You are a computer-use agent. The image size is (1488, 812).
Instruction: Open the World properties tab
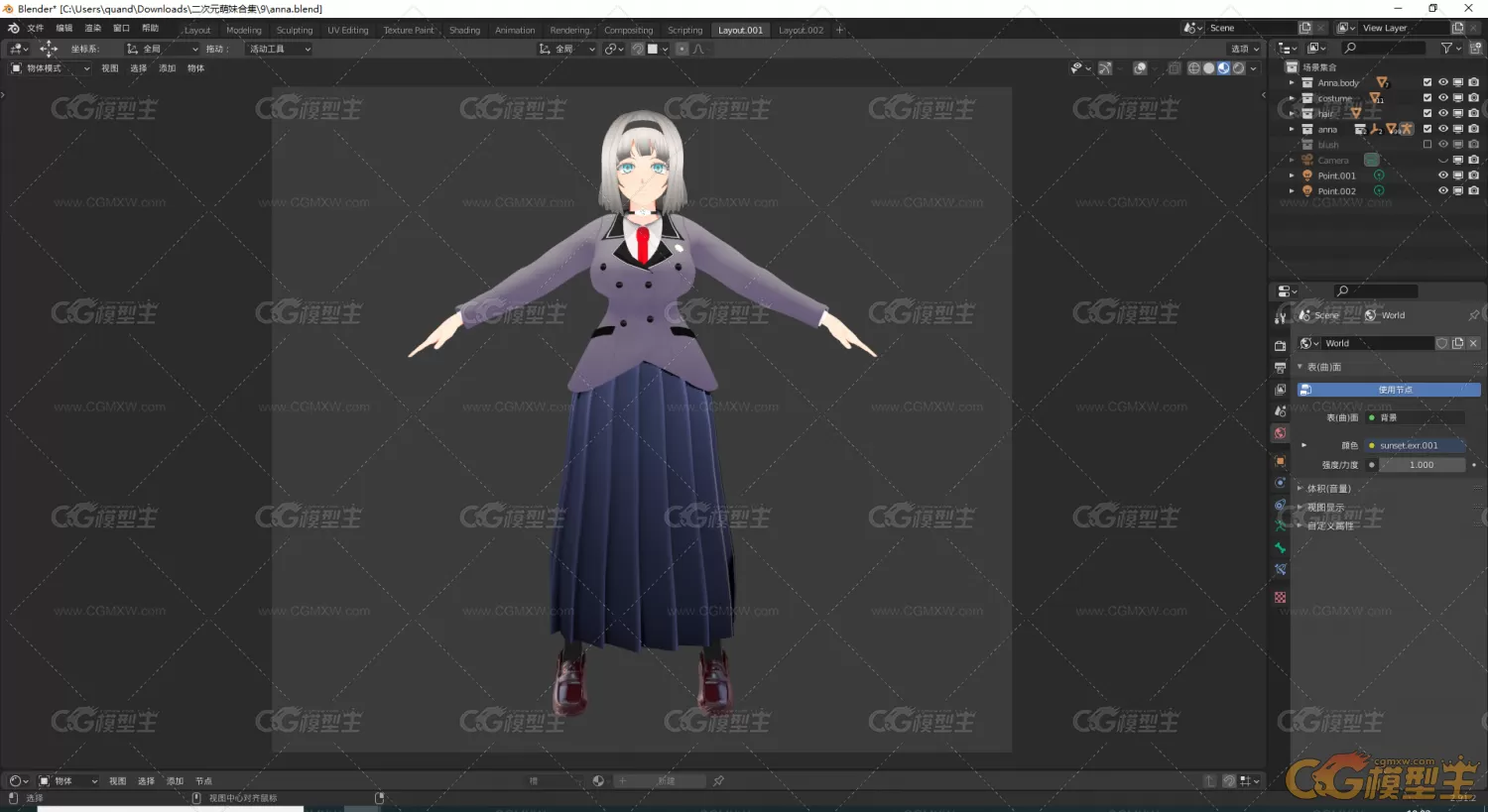pos(1280,433)
